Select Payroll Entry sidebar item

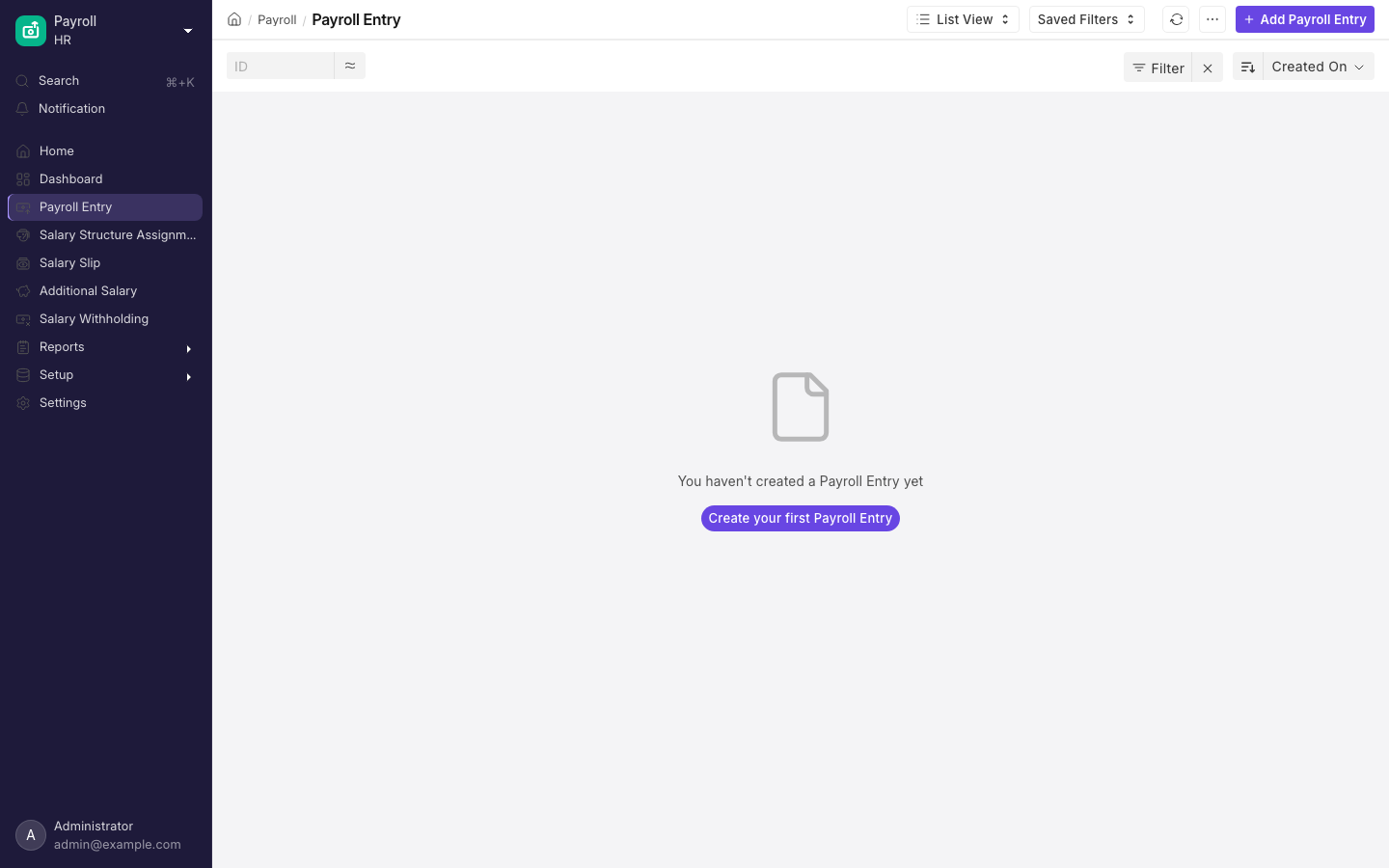(106, 207)
